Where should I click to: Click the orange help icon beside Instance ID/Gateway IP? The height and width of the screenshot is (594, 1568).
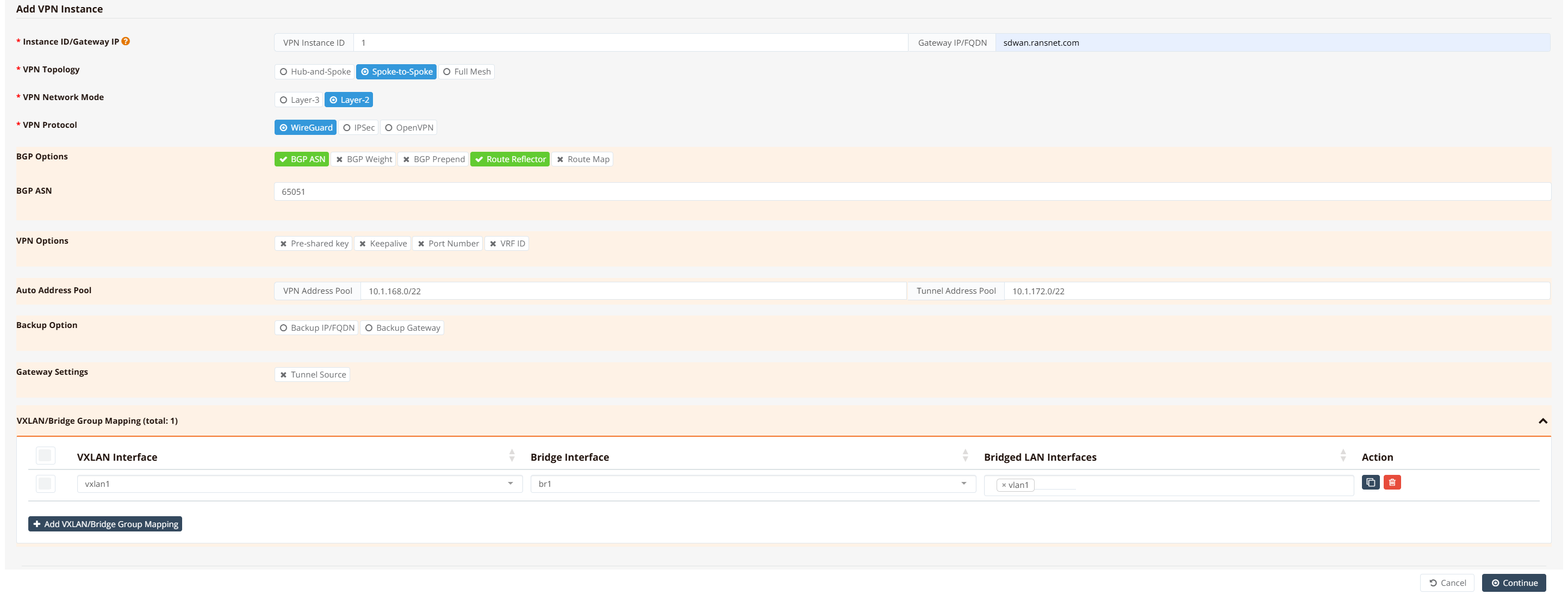point(126,41)
